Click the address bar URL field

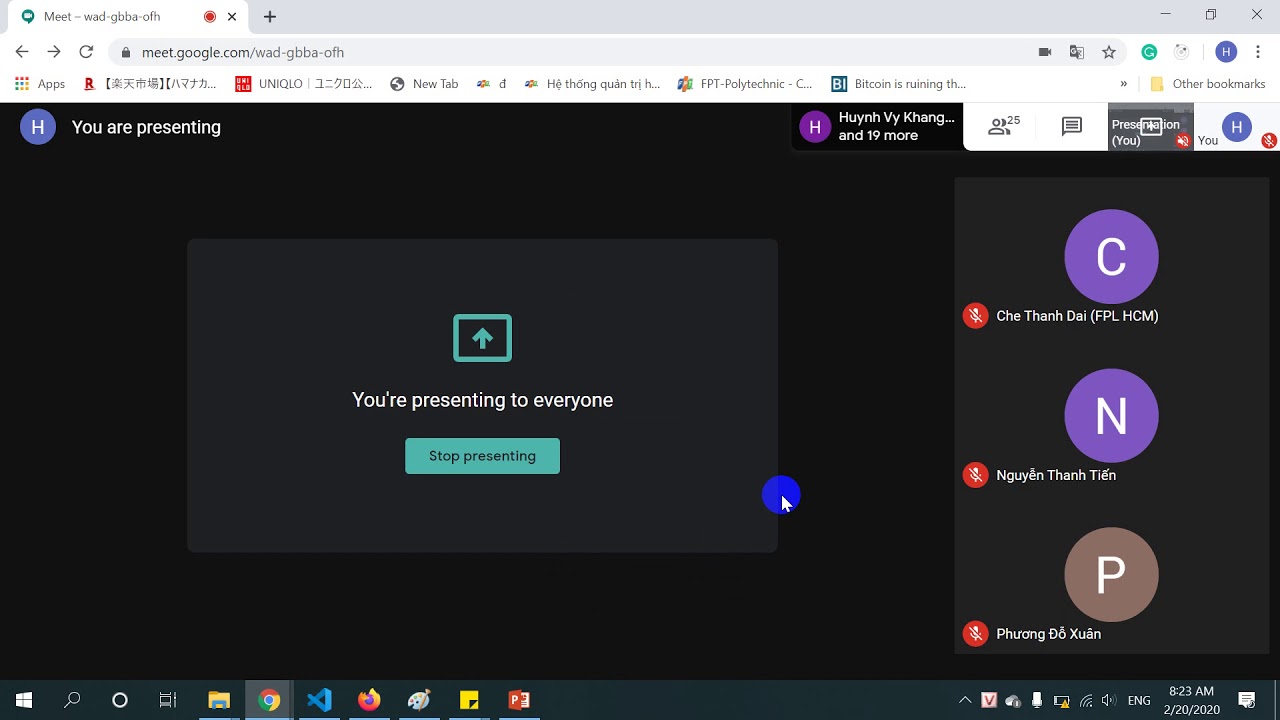tap(570, 52)
